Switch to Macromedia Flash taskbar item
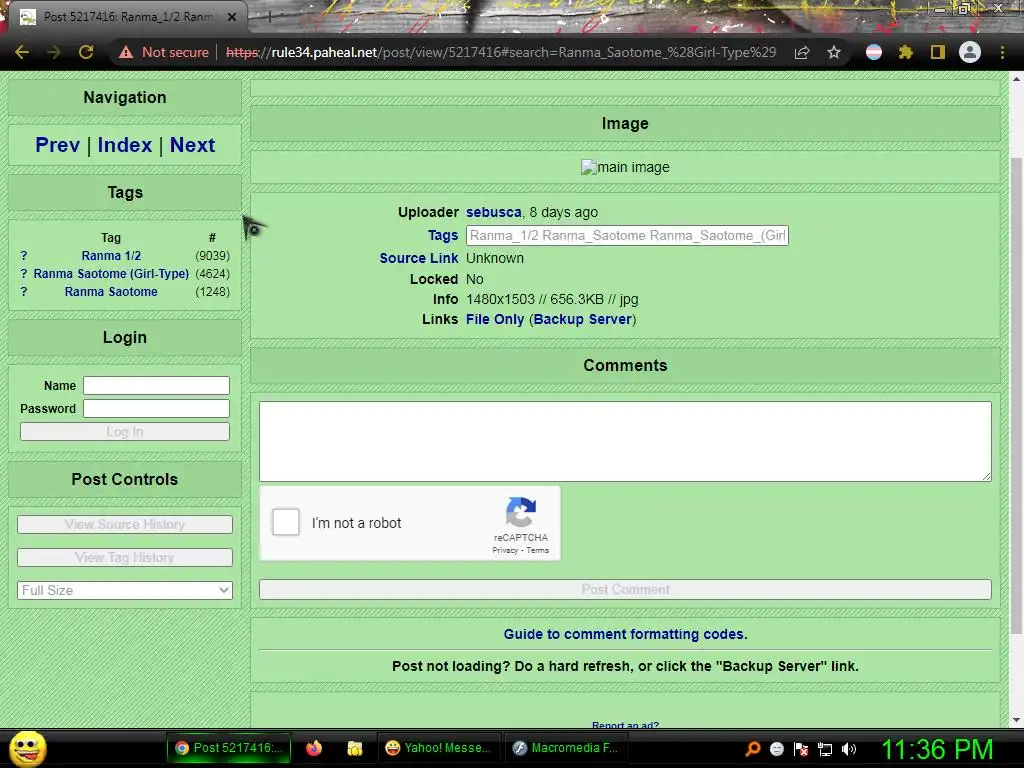Image resolution: width=1024 pixels, height=768 pixels. (x=564, y=748)
